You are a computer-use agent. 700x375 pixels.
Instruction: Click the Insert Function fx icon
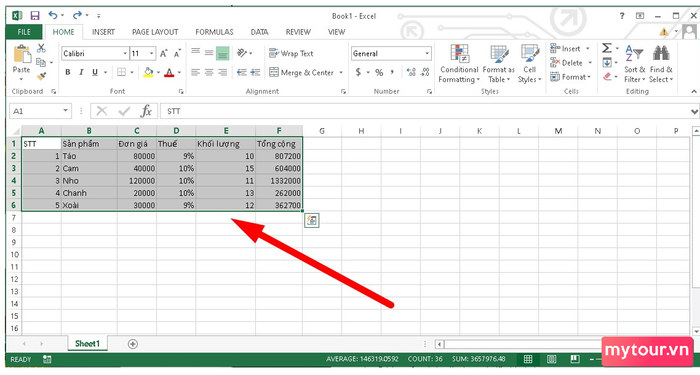pyautogui.click(x=146, y=111)
